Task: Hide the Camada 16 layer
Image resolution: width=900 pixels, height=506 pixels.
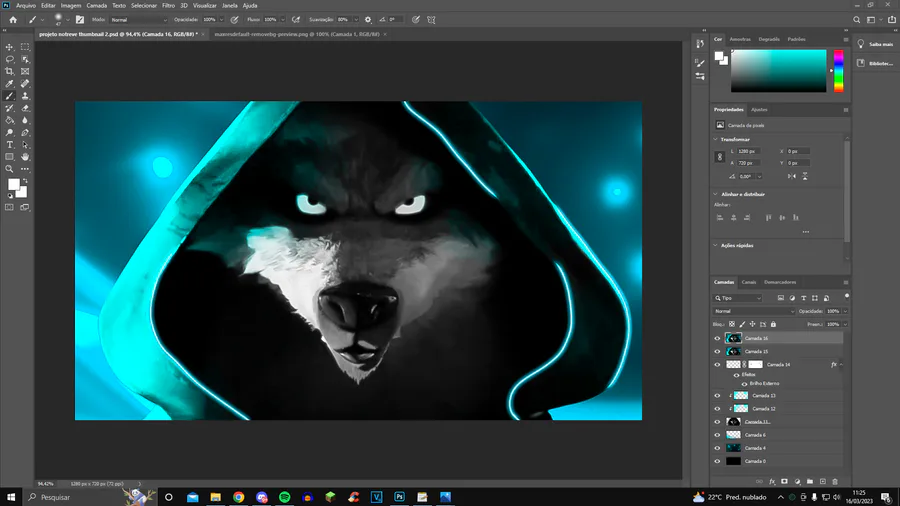Action: [717, 338]
